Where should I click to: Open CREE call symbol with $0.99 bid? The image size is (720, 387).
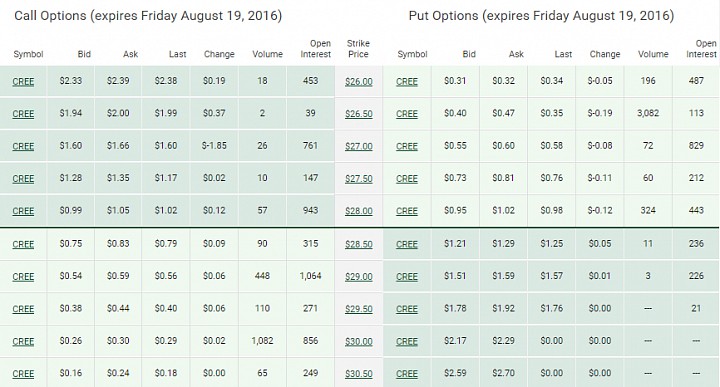pos(23,211)
